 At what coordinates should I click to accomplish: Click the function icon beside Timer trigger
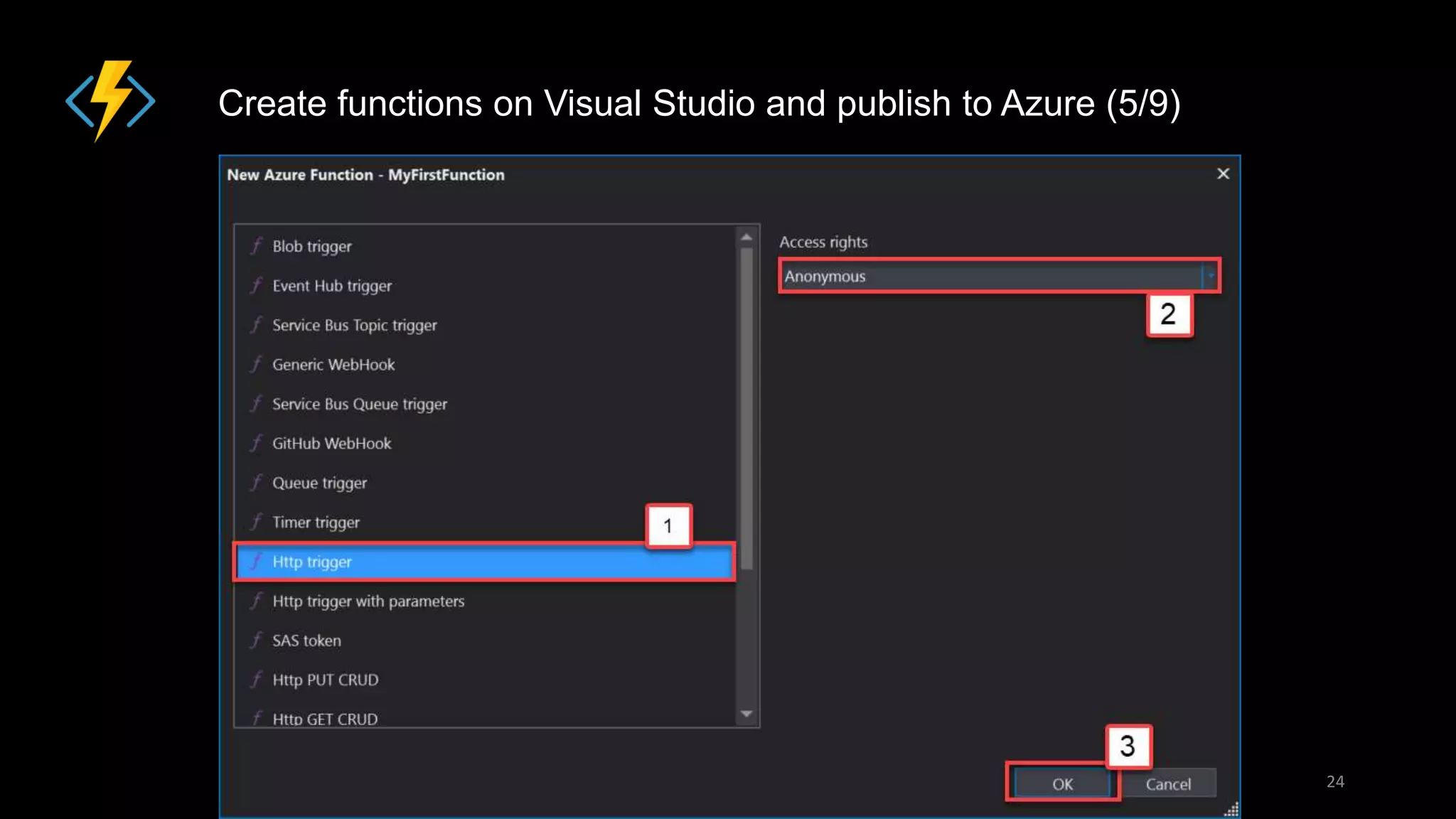(257, 523)
